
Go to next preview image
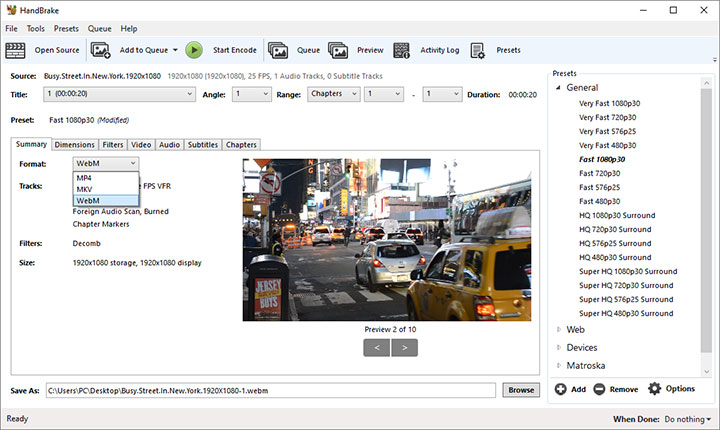tap(404, 348)
